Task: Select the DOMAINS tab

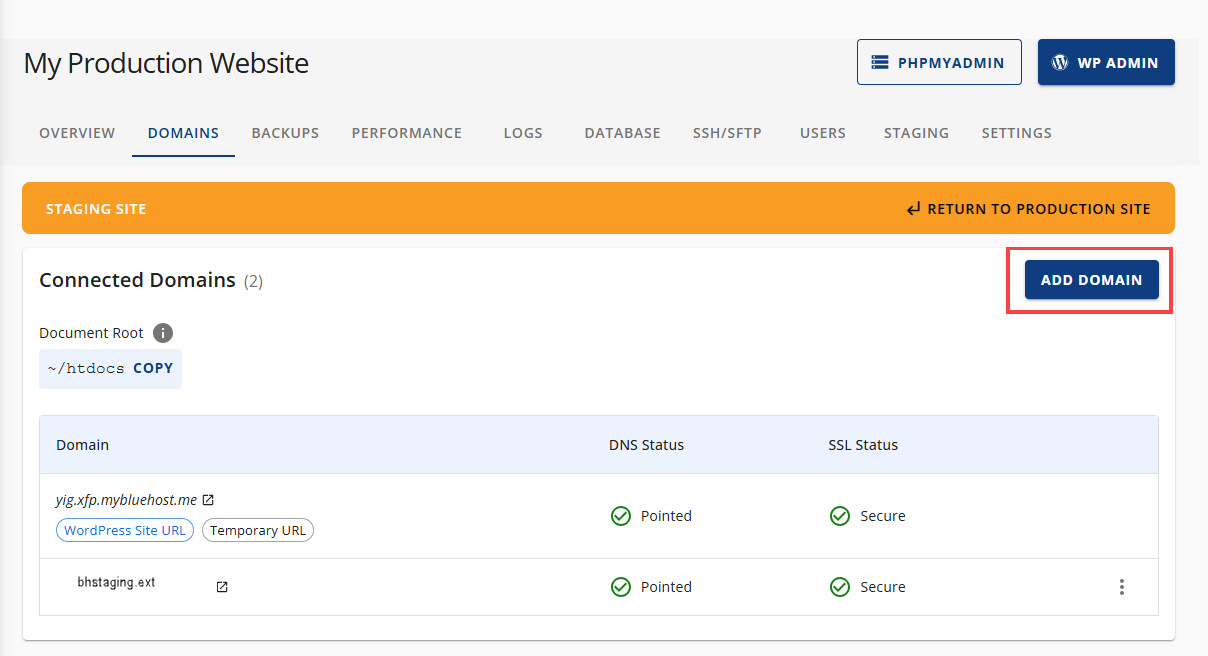Action: [183, 133]
